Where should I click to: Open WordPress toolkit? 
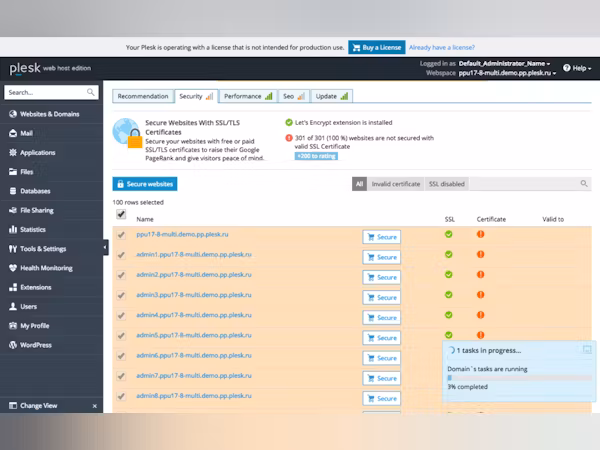coord(30,345)
